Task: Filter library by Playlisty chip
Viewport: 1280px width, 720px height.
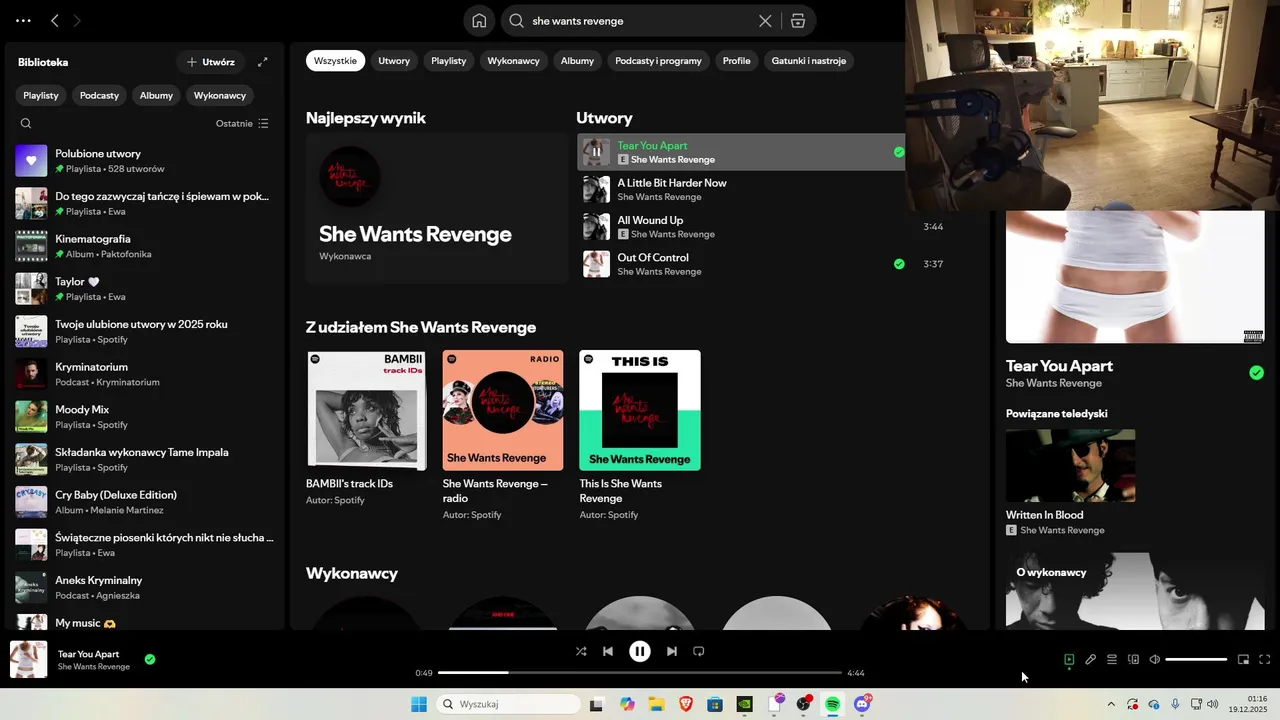Action: (x=41, y=96)
